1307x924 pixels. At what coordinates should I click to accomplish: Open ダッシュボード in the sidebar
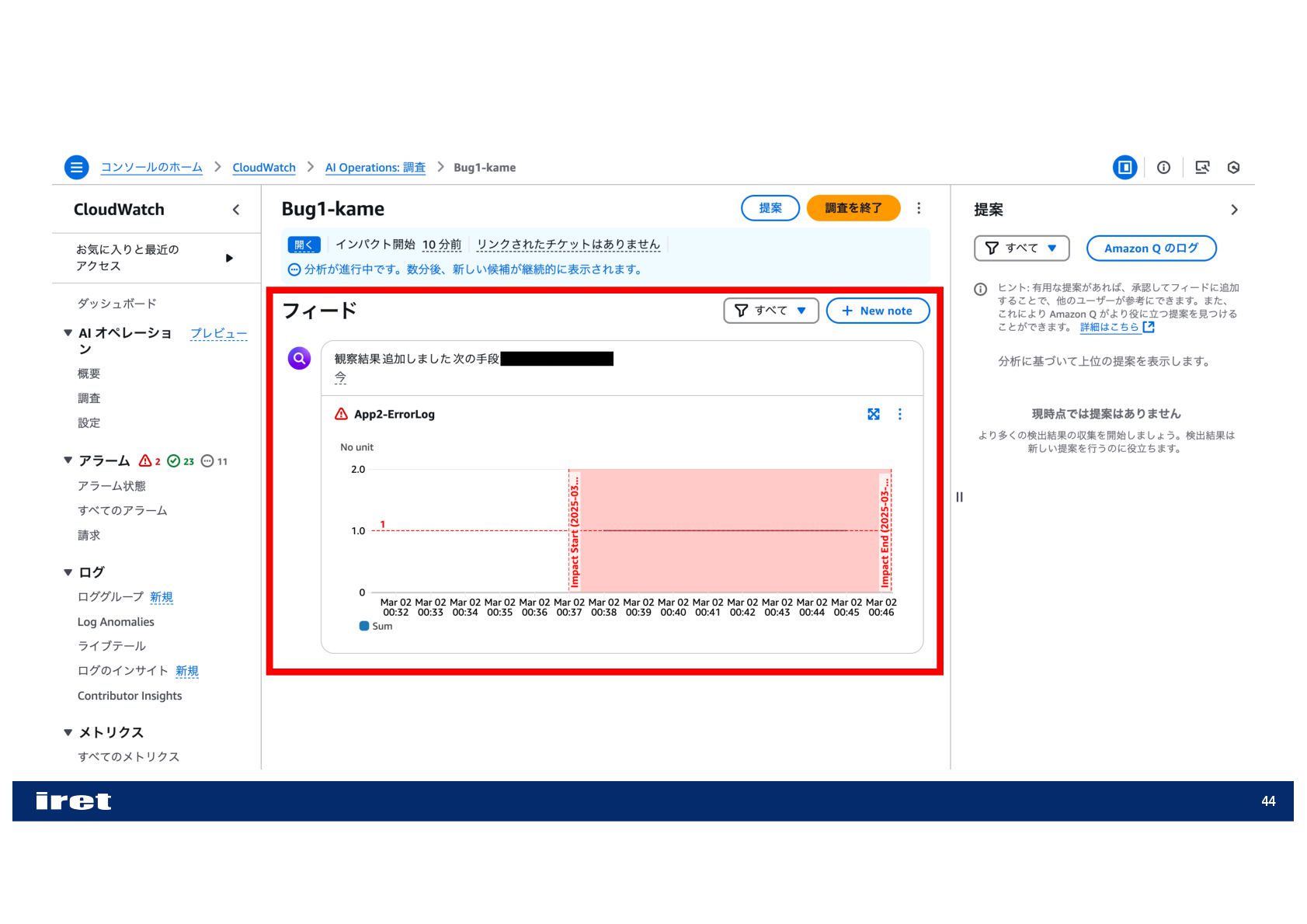pyautogui.click(x=117, y=304)
